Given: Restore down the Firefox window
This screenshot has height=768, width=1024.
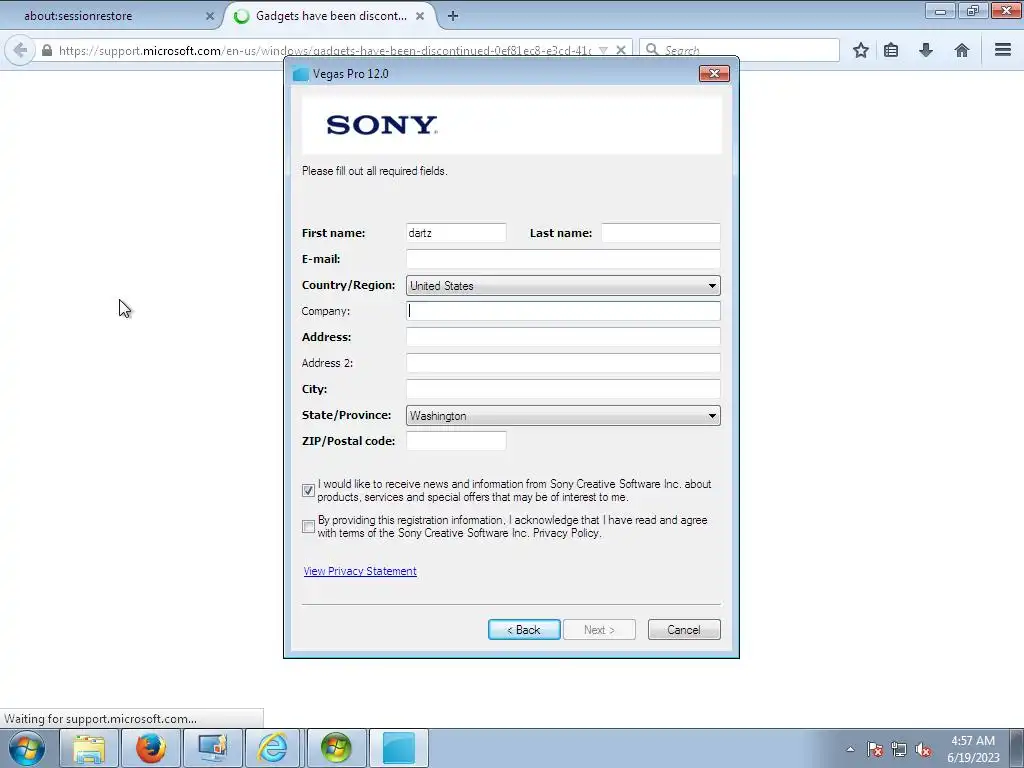Looking at the screenshot, I should click(972, 10).
